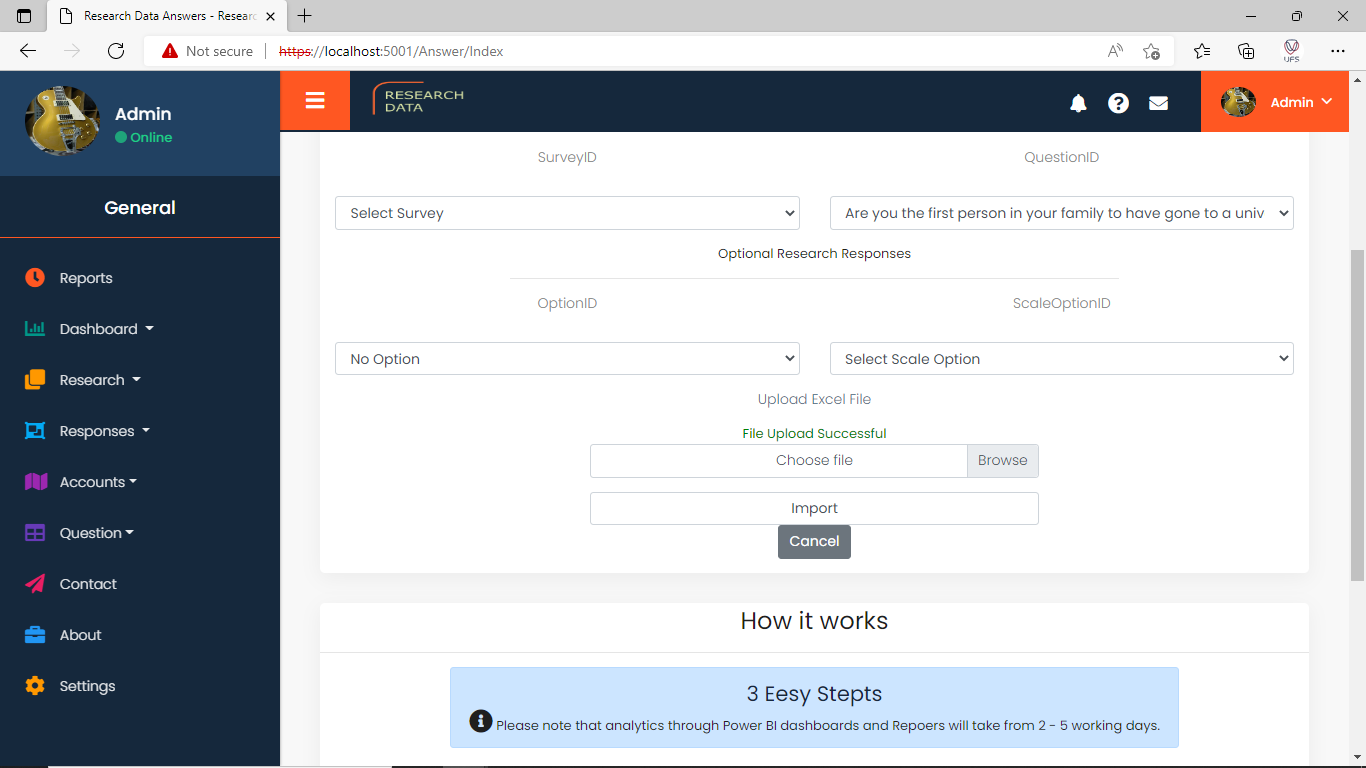Click the About briefcase icon

(35, 635)
